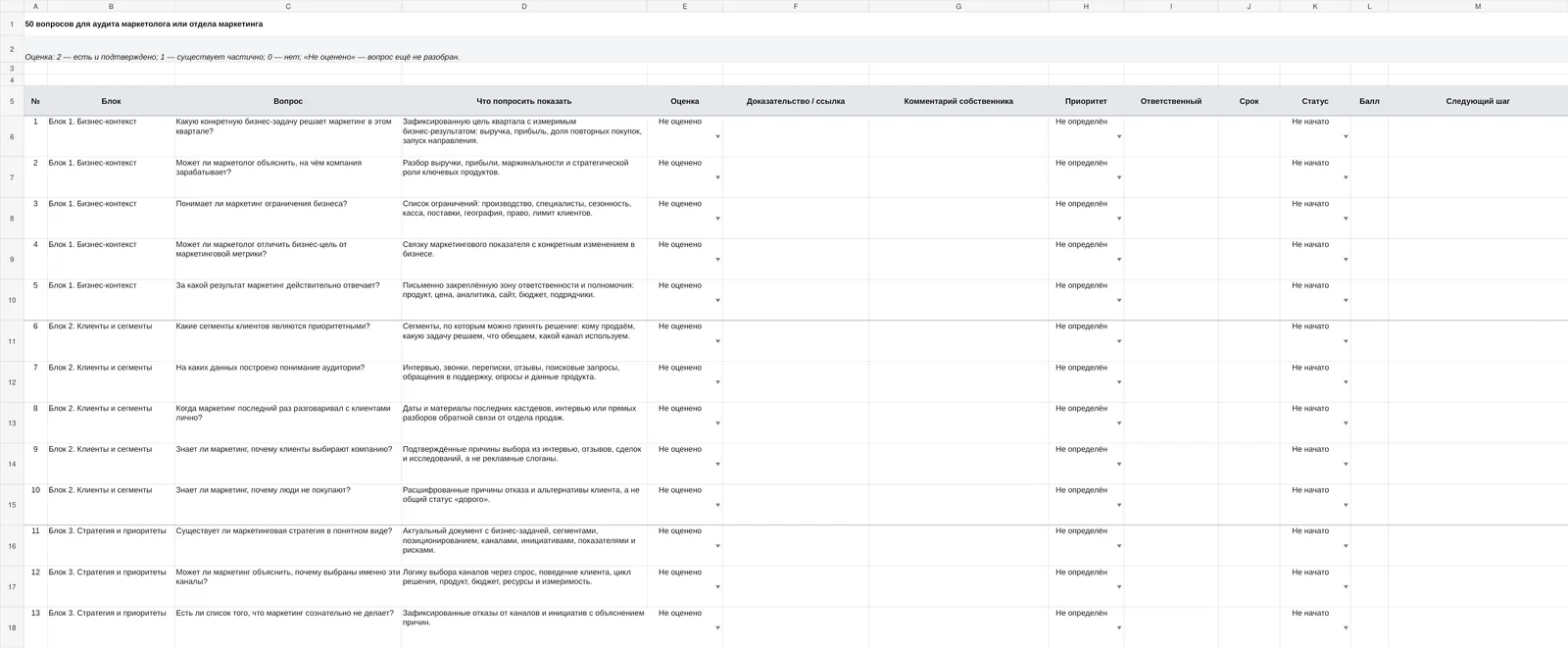Click the 'Доказательство / ссылка' header cell
Viewport: 1568px width, 648px height.
coord(796,101)
